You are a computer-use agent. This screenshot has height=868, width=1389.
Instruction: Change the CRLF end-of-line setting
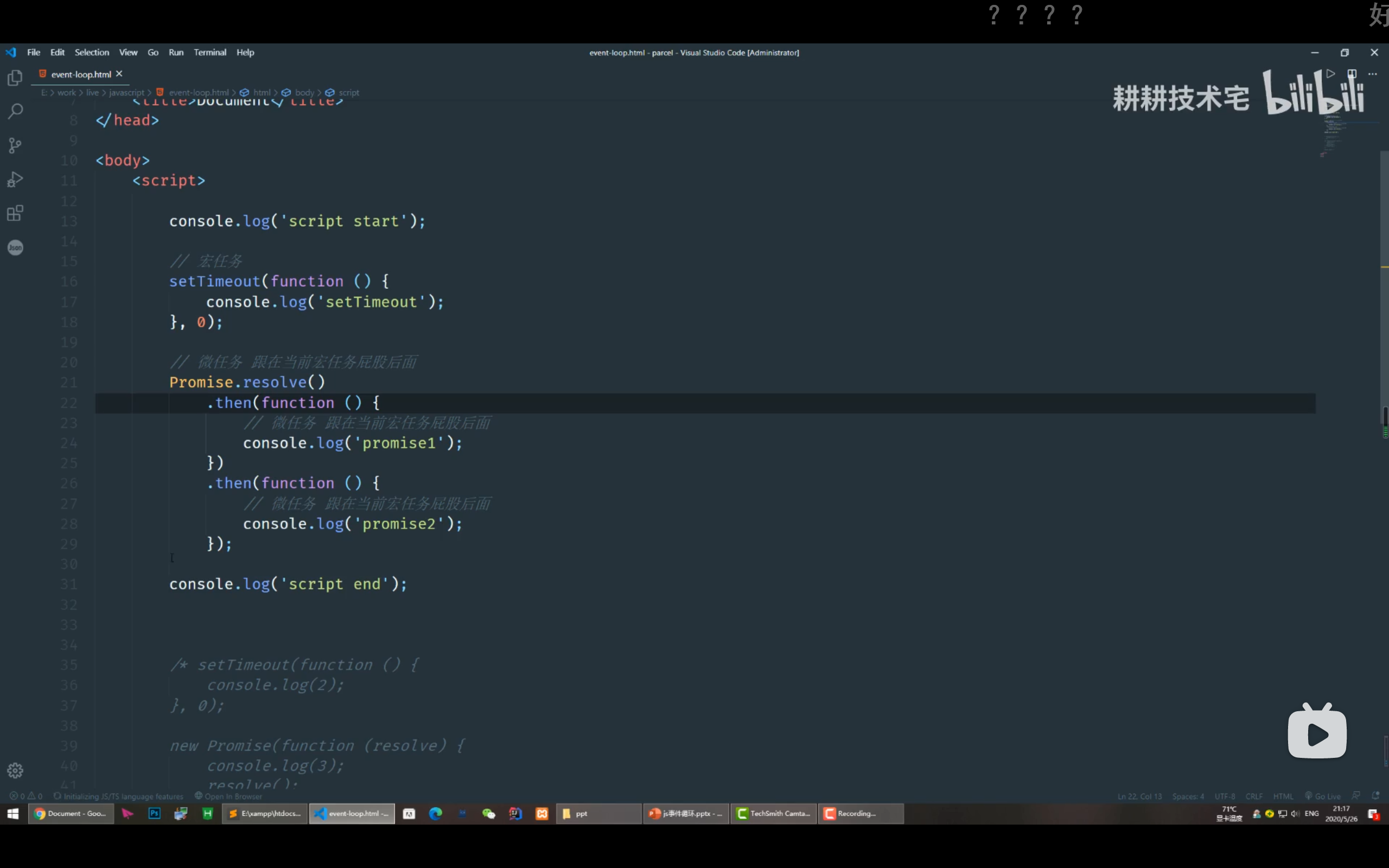coord(1253,796)
